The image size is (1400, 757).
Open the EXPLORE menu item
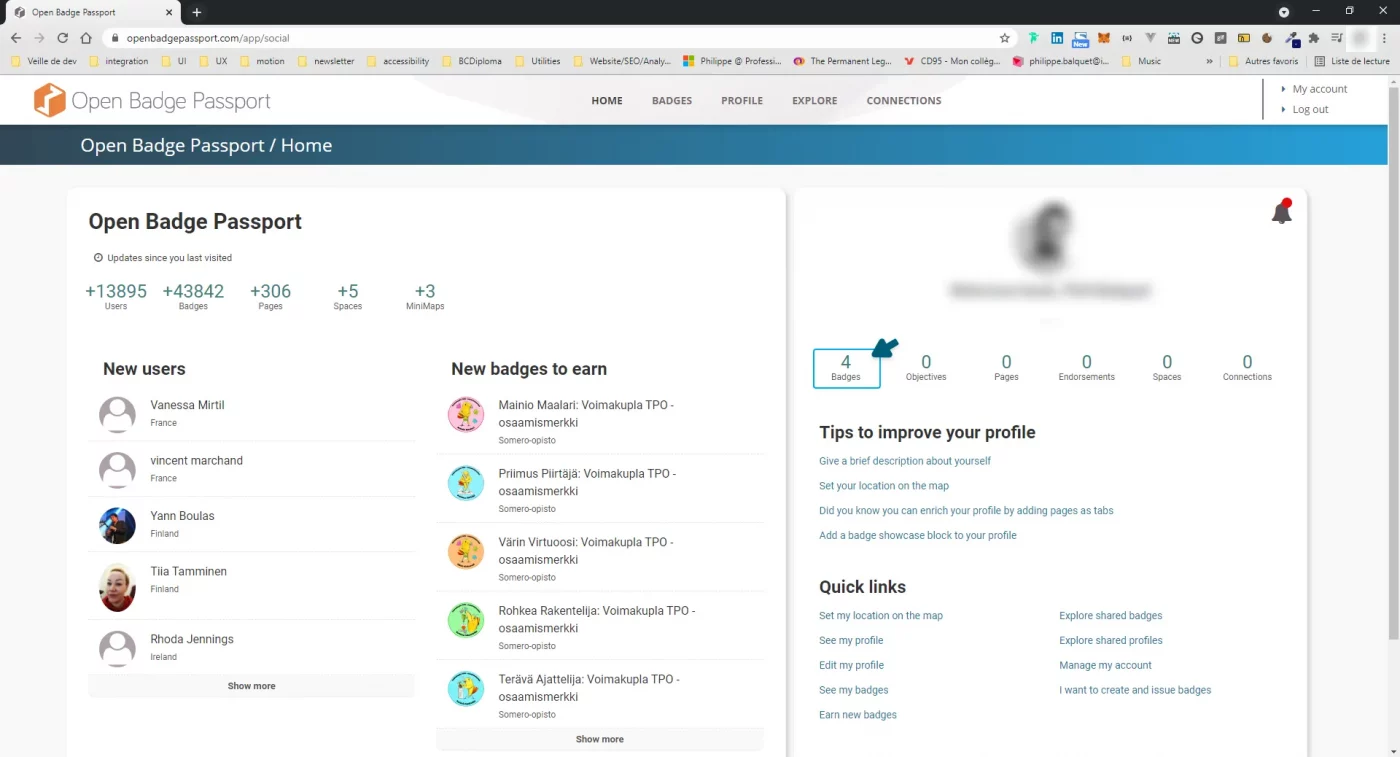pyautogui.click(x=815, y=101)
